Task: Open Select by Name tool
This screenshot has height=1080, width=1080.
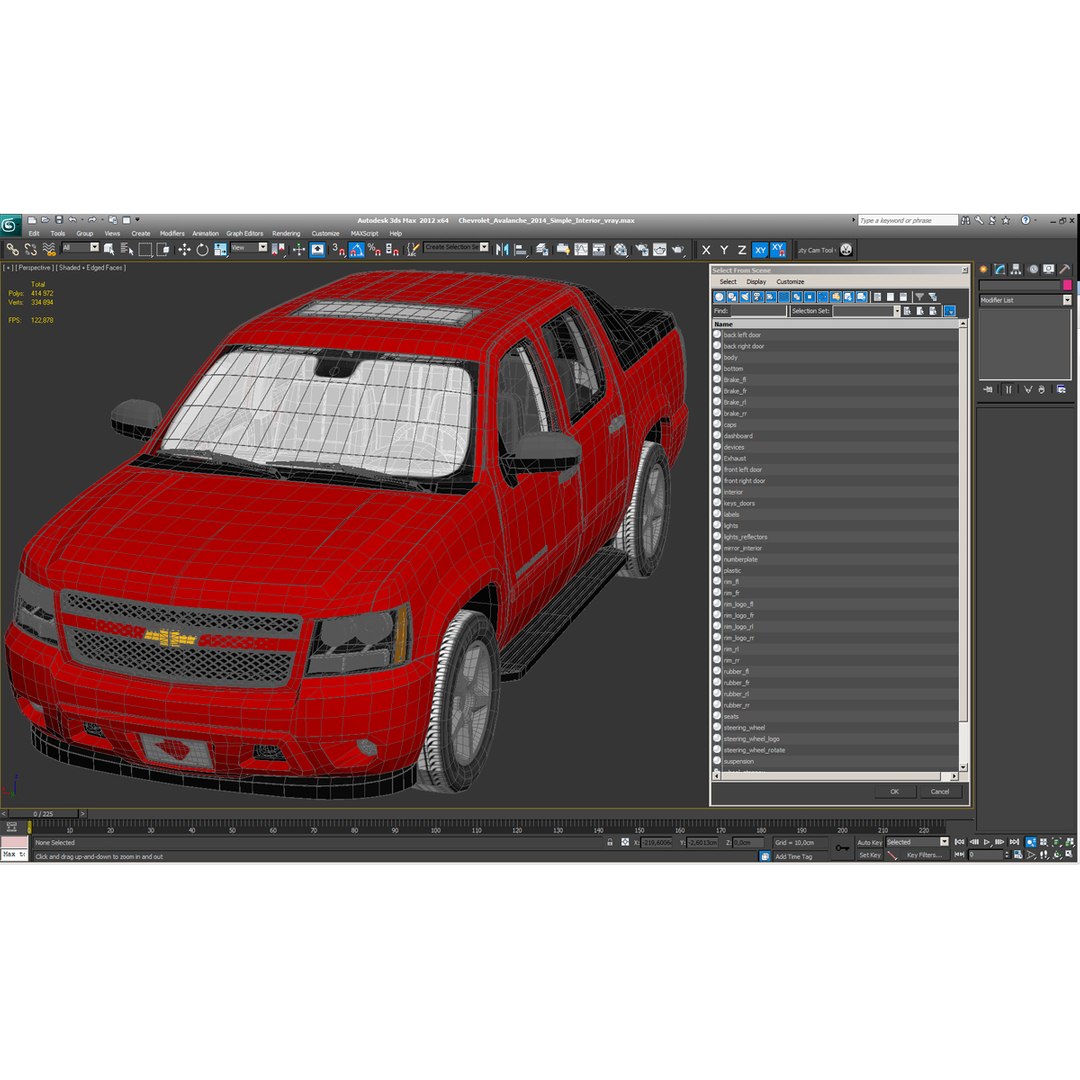Action: pos(127,249)
